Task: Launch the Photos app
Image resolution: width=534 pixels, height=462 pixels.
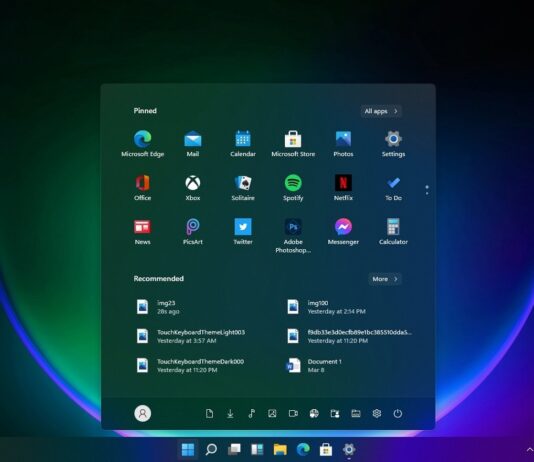Action: (x=343, y=143)
